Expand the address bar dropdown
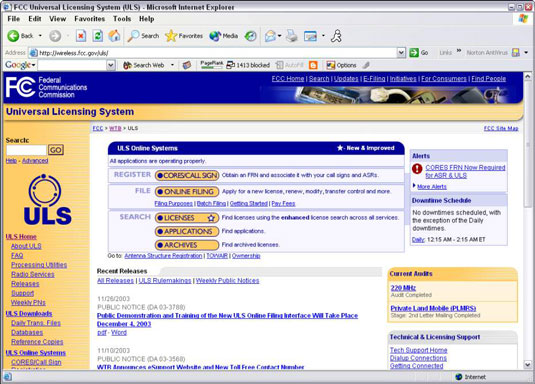 401,53
